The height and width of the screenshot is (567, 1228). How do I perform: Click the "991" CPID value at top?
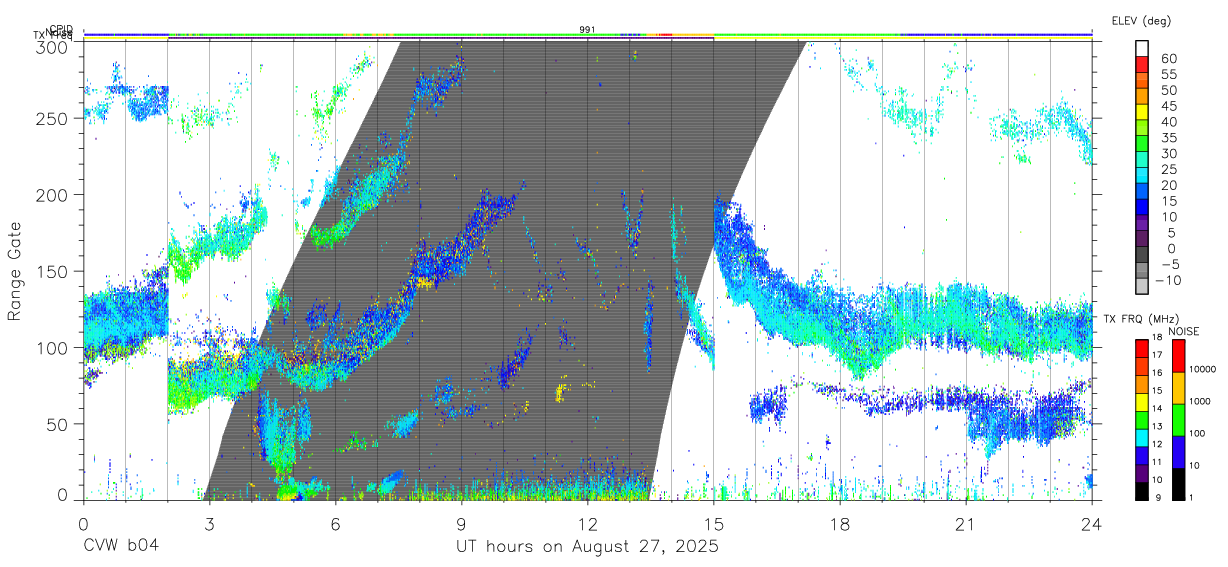click(x=587, y=30)
